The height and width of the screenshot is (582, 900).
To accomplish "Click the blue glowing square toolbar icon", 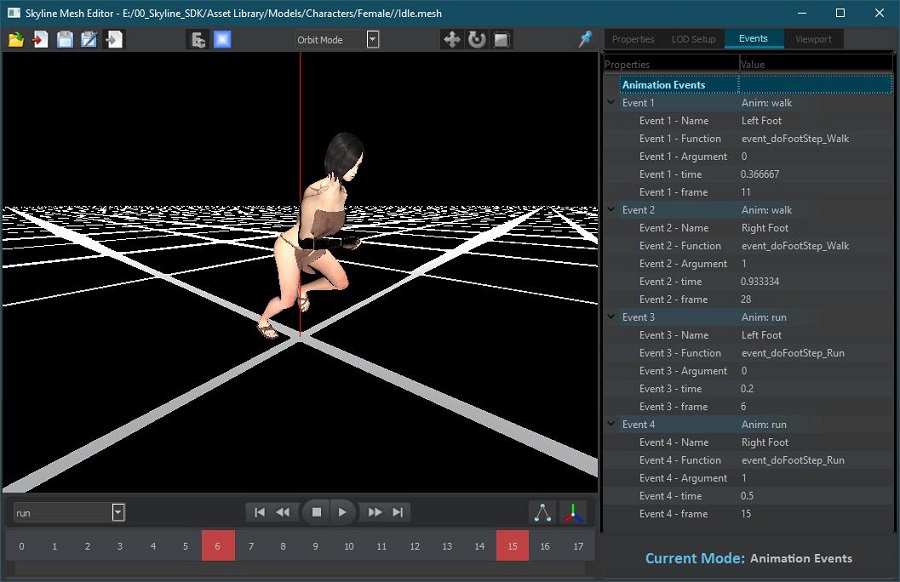I will 222,40.
